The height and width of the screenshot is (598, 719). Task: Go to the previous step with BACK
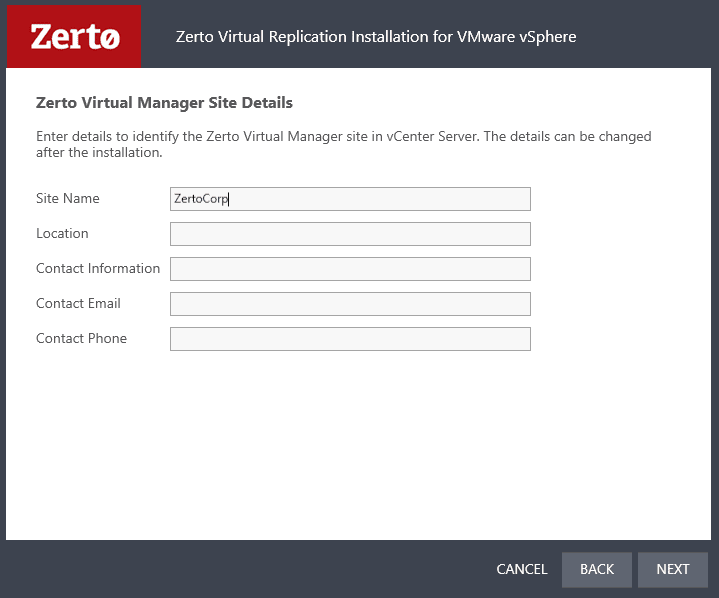(x=597, y=569)
